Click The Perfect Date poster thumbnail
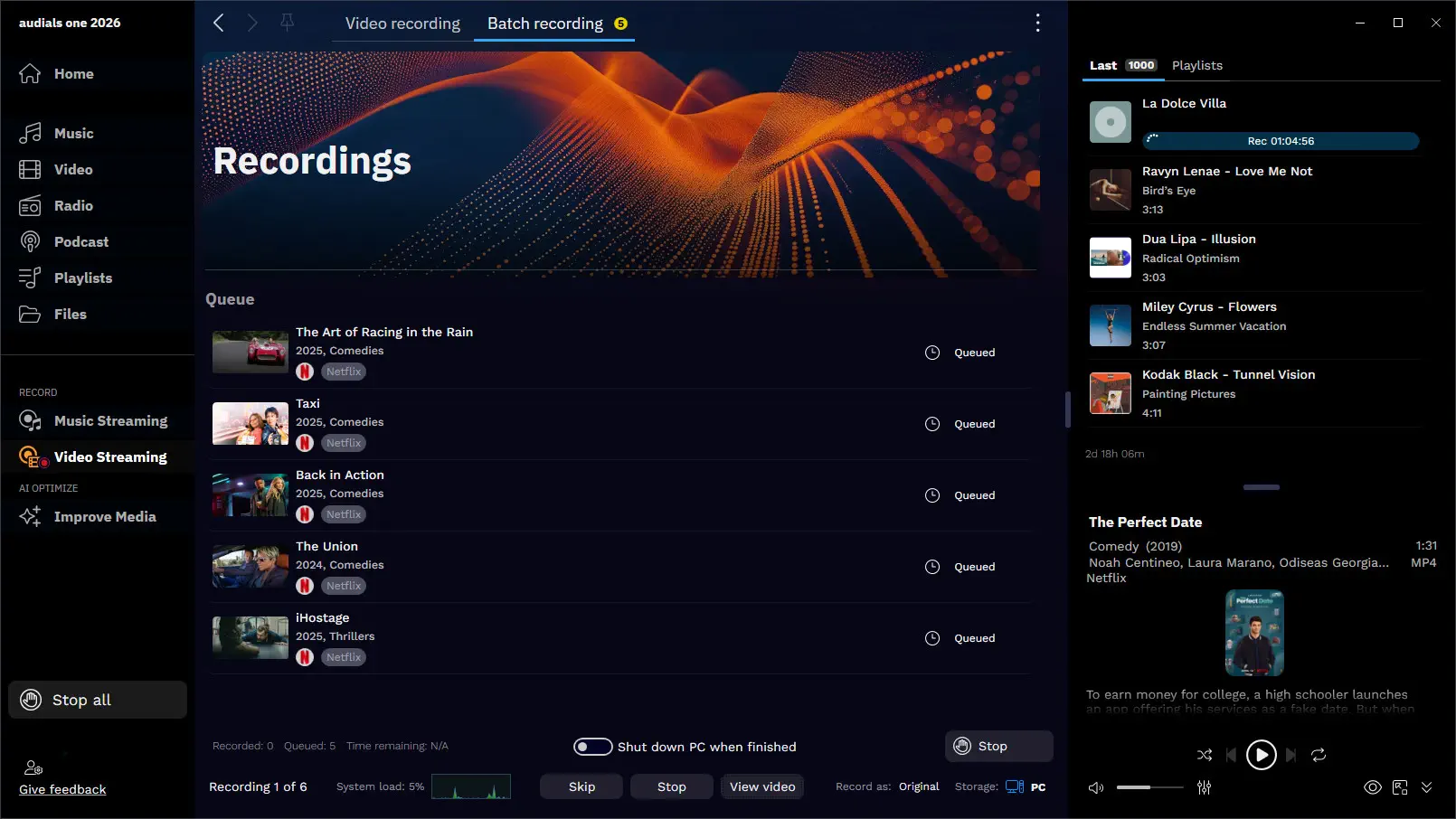 [x=1254, y=633]
